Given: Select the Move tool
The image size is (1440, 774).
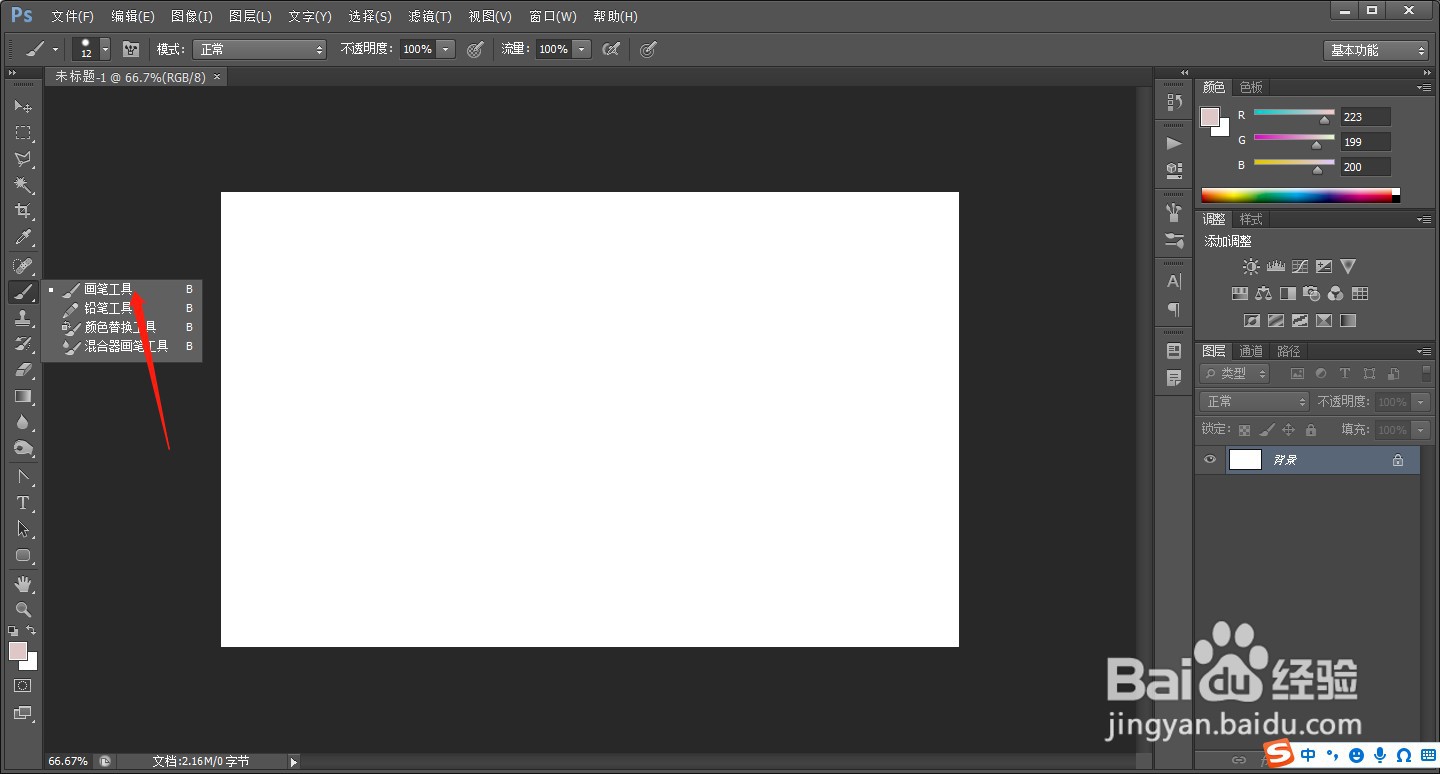Looking at the screenshot, I should click(23, 106).
